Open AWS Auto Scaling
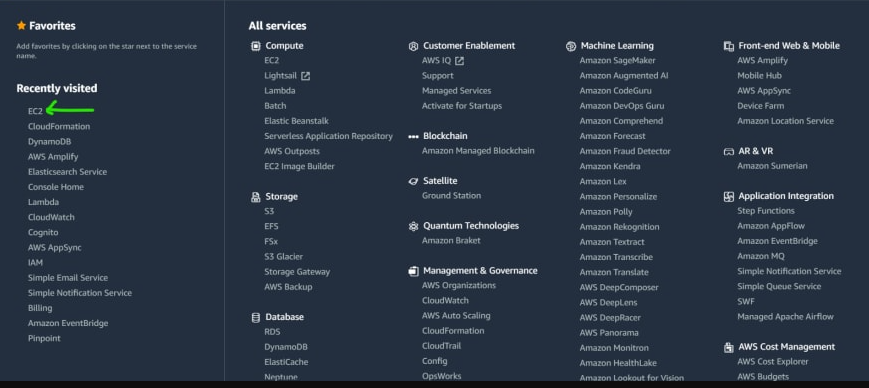This screenshot has width=869, height=388. click(456, 316)
